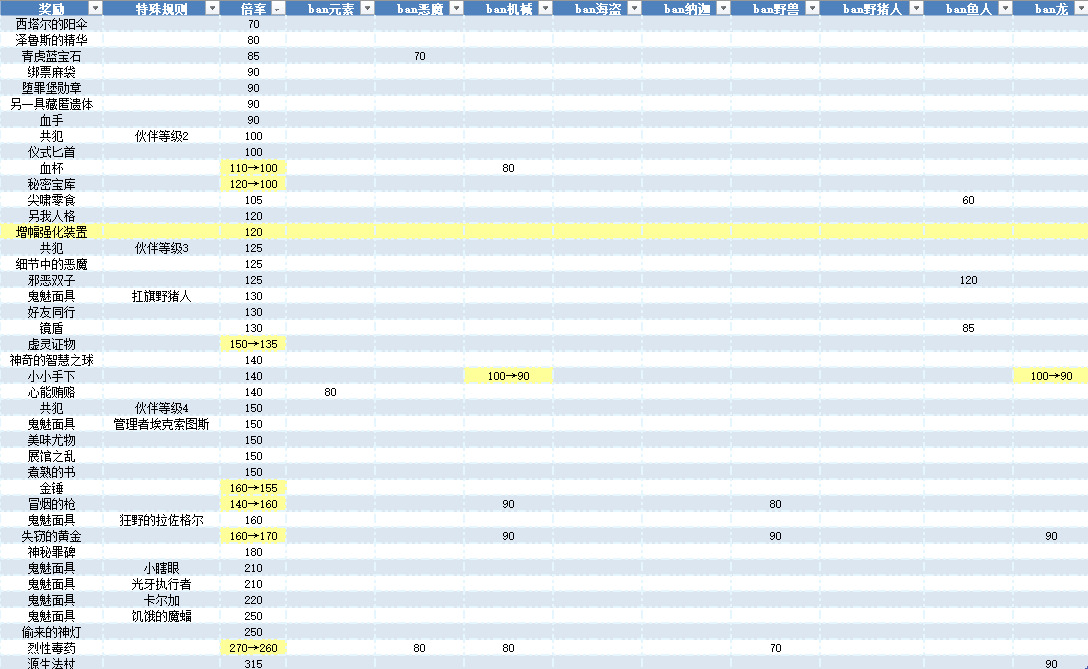
Task: Select the 邪恶双子 cell
Action: (51, 280)
